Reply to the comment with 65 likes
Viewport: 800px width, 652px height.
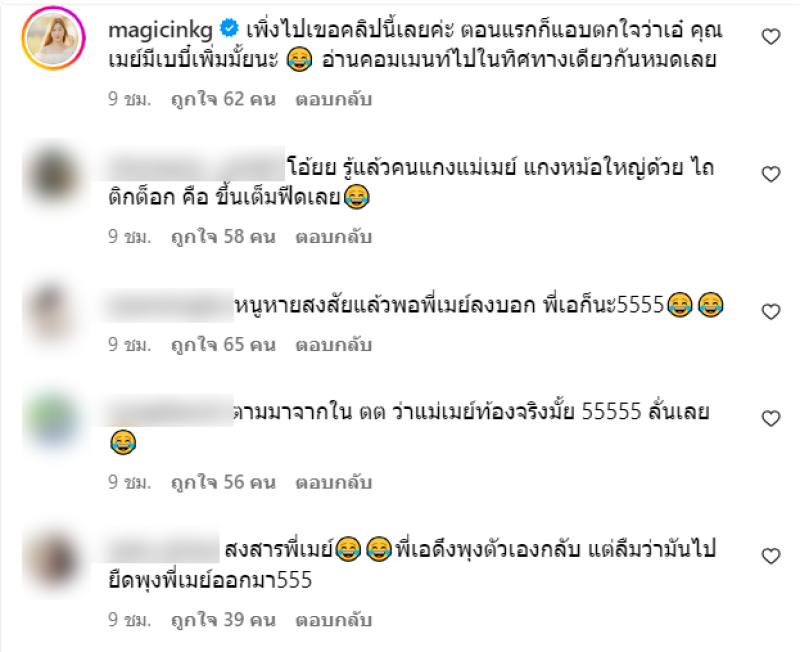(x=333, y=345)
